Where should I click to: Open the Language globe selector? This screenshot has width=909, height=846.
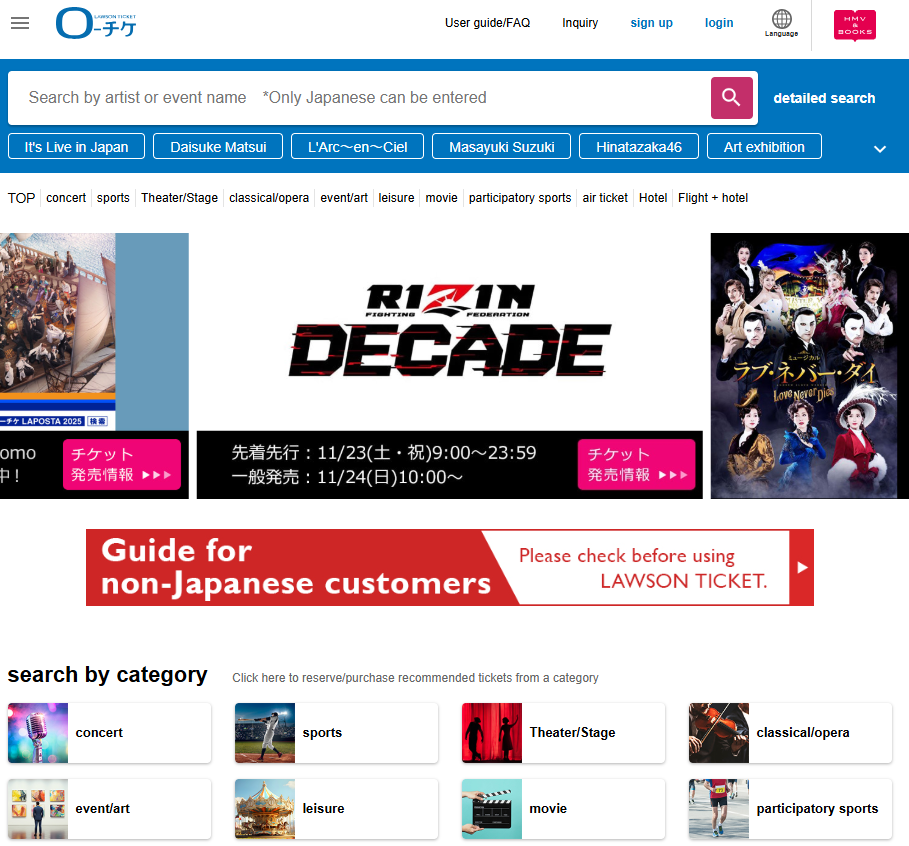(781, 23)
